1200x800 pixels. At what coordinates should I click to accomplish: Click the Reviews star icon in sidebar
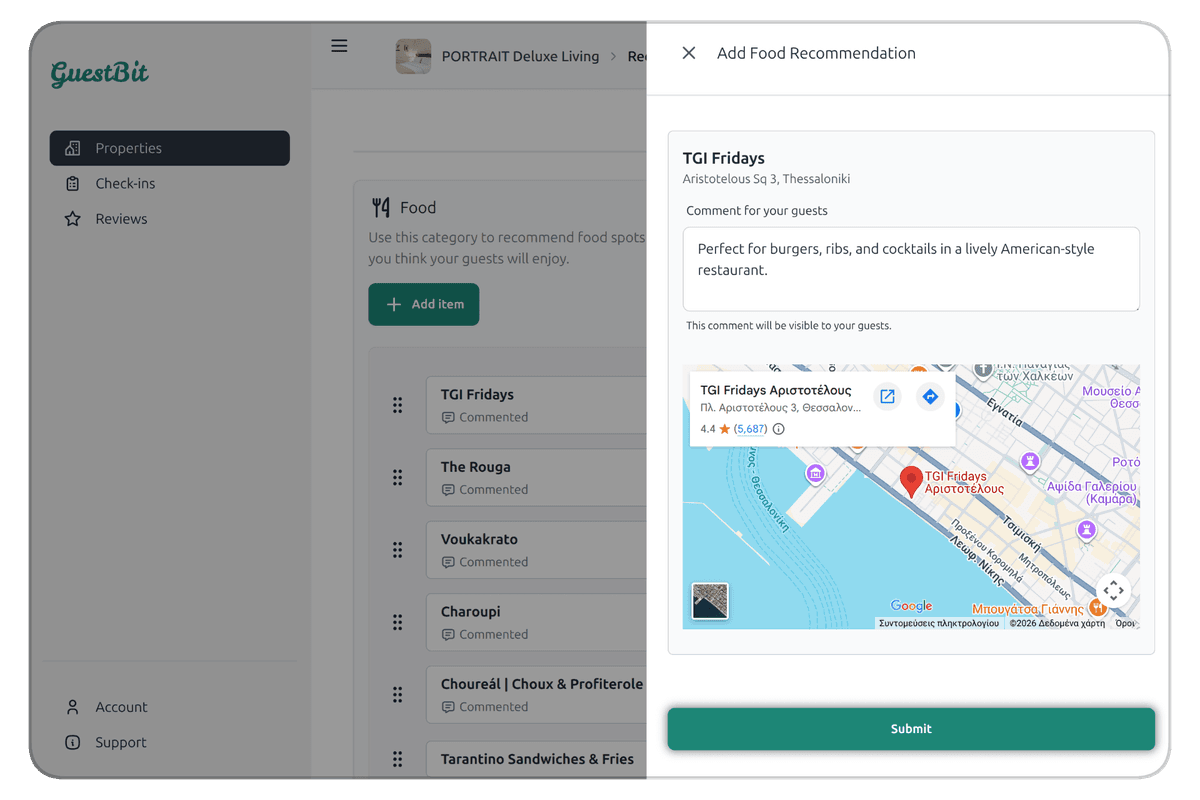[72, 218]
